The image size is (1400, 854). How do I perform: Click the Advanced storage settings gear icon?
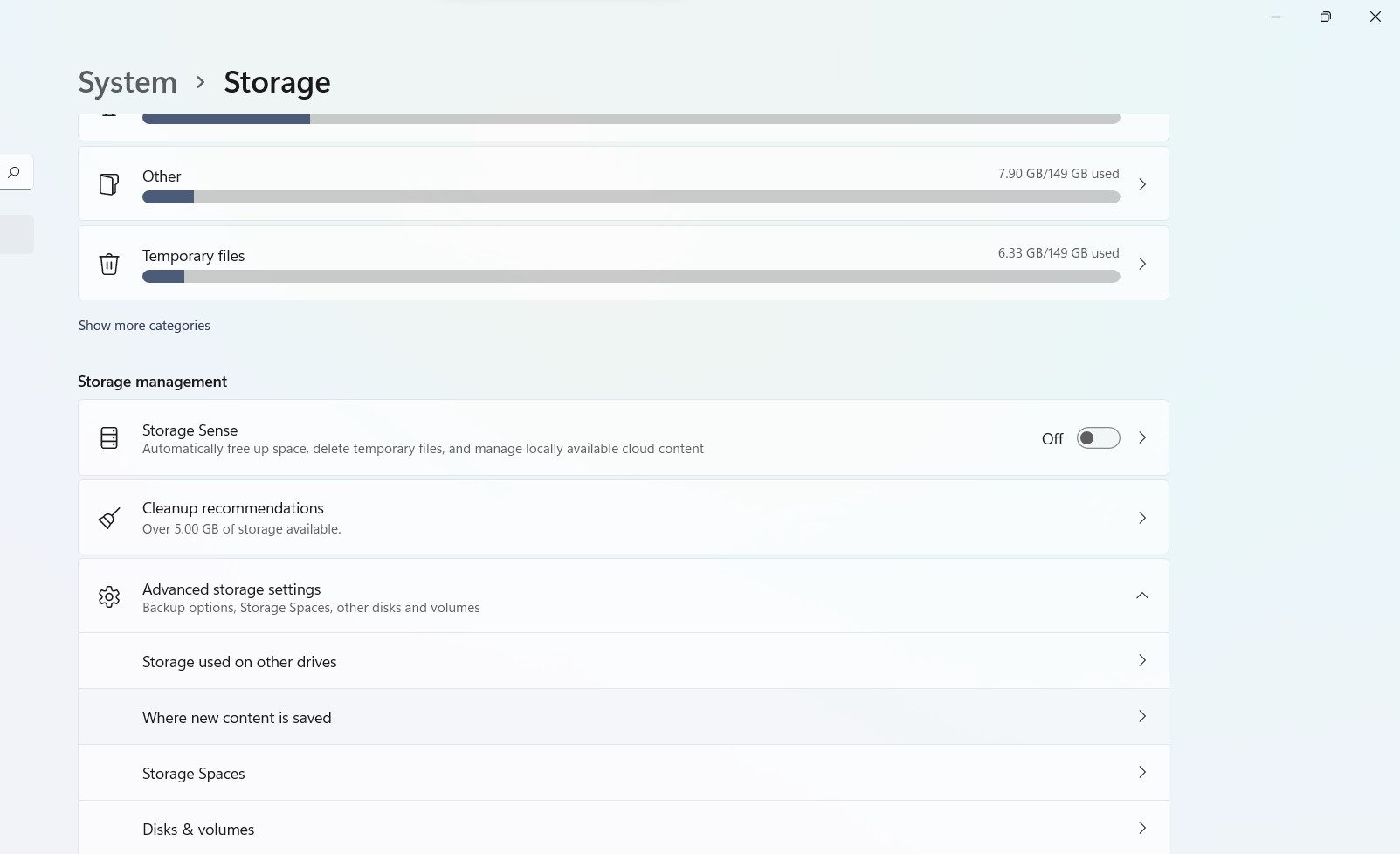coord(109,596)
